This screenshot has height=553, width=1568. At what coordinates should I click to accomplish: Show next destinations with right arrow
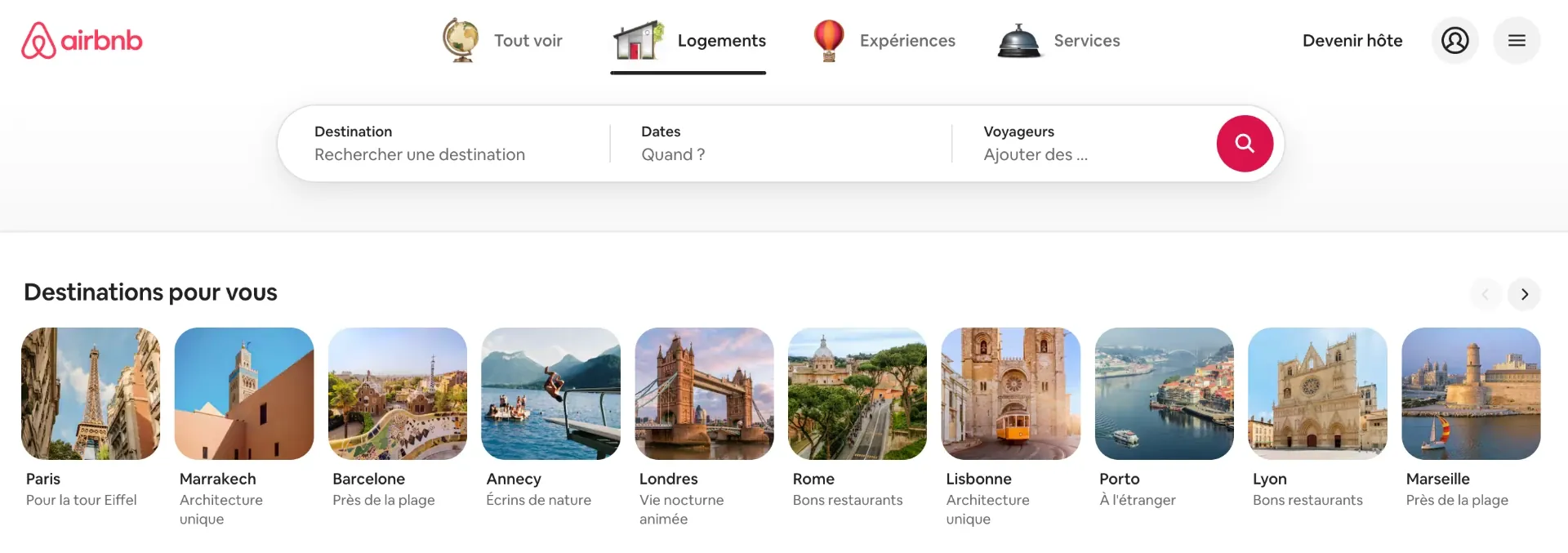[x=1524, y=294]
